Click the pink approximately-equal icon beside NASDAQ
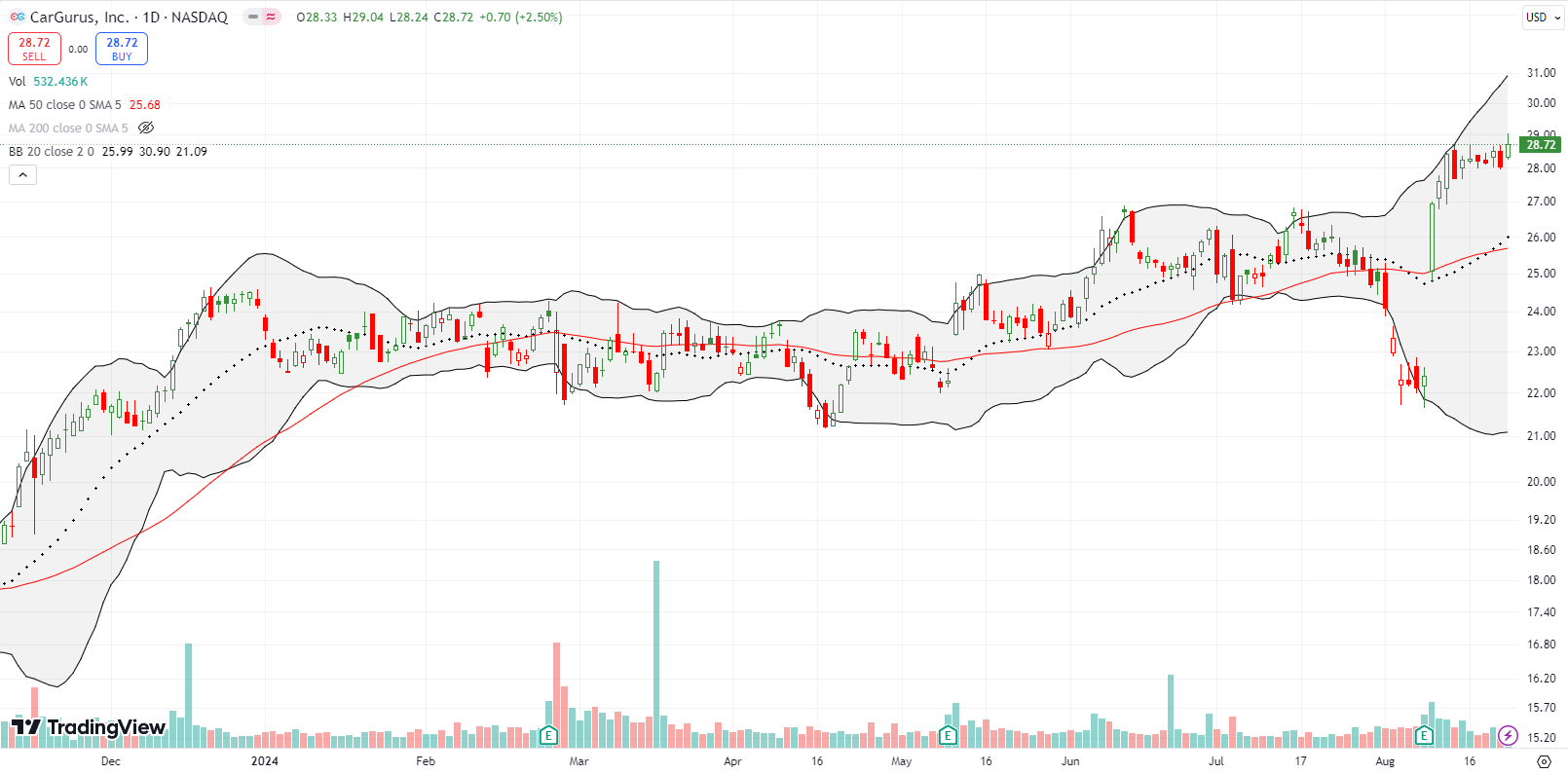Viewport: 1568px width, 774px height. click(271, 17)
